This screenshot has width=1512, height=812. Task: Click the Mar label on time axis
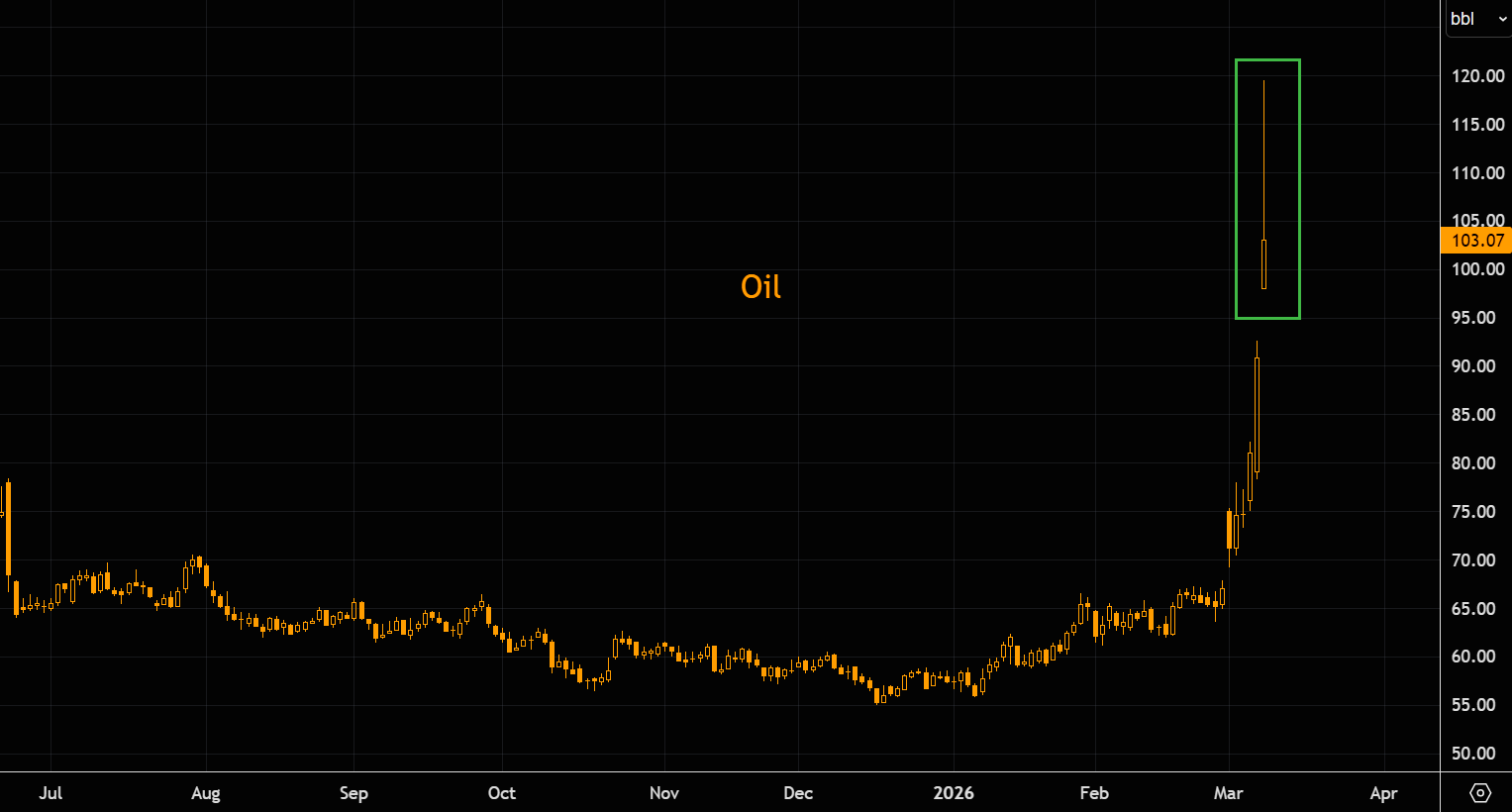click(x=1229, y=793)
